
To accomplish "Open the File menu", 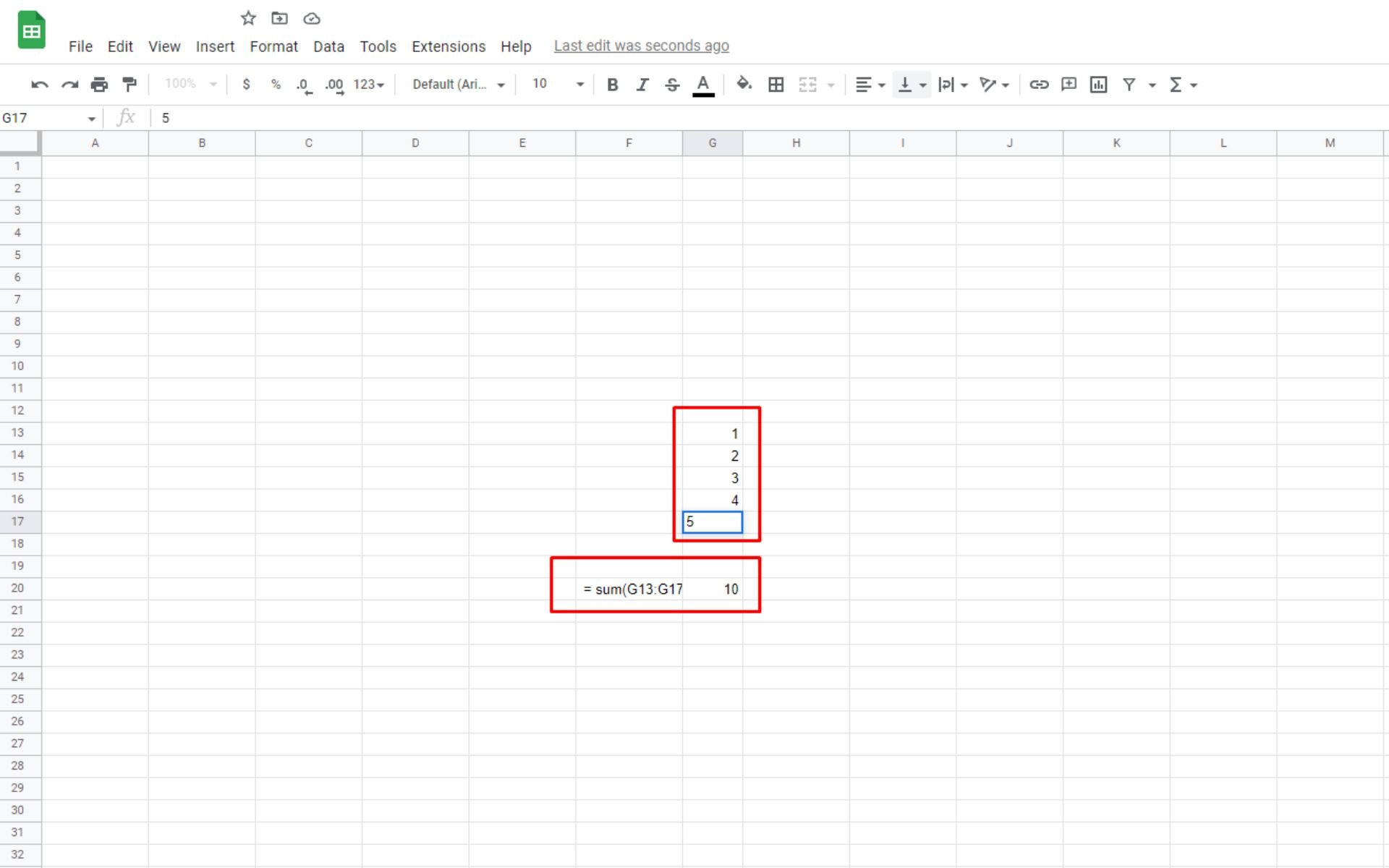I will point(80,46).
